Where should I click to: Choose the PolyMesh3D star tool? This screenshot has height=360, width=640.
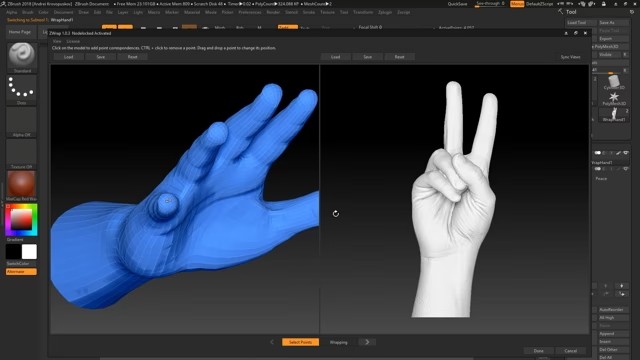(x=613, y=98)
